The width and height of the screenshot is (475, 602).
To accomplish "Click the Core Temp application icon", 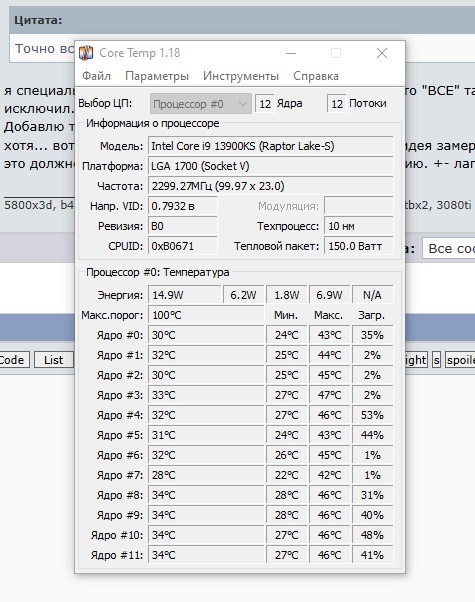I will 86,53.
